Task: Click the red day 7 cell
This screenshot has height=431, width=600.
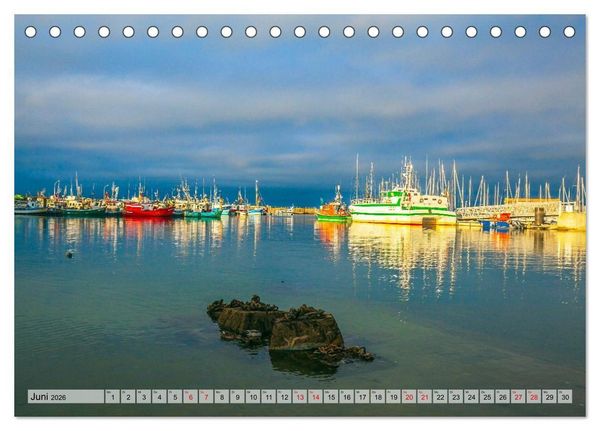Action: pos(206,397)
